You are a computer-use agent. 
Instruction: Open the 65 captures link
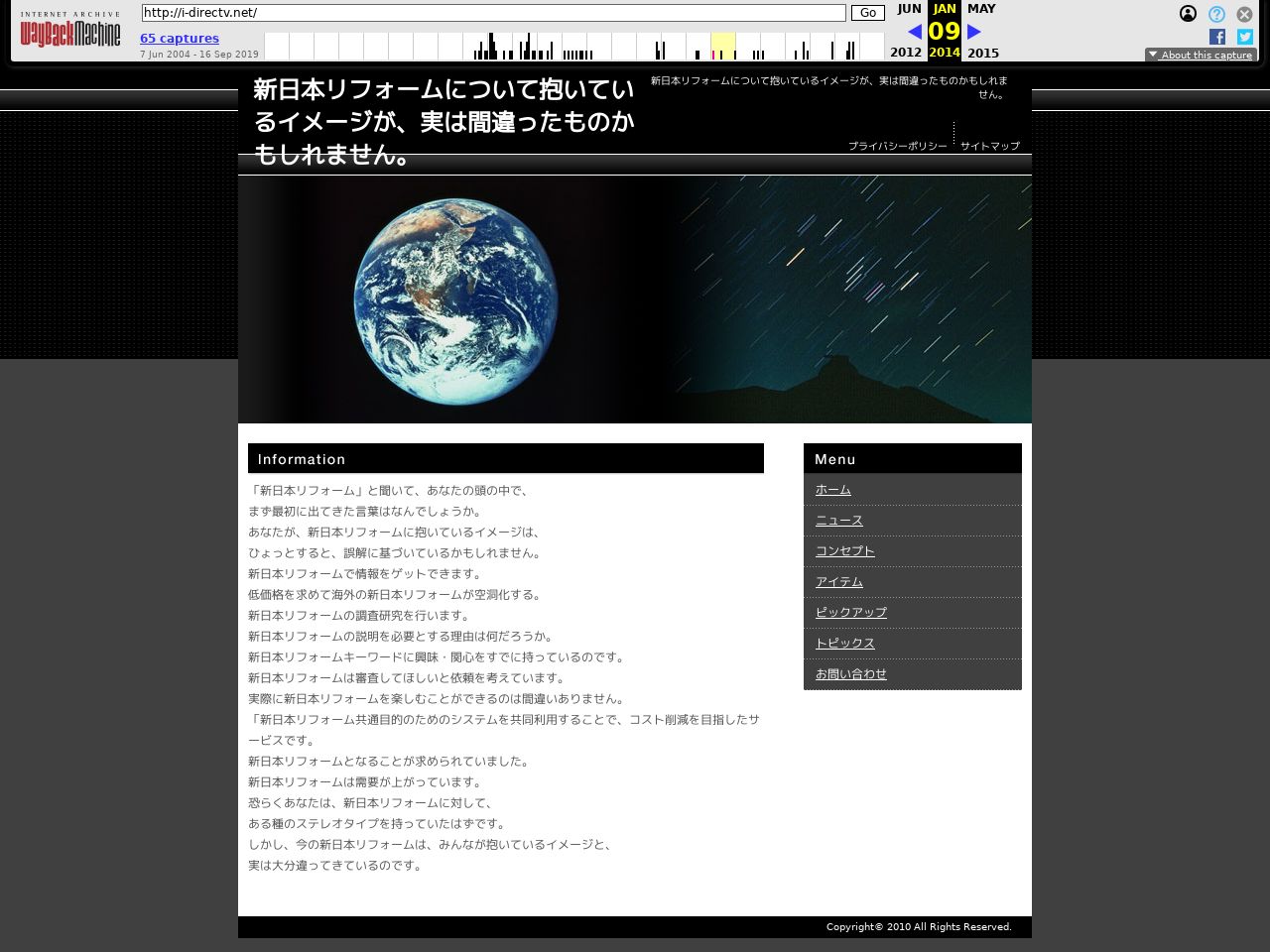pos(180,39)
